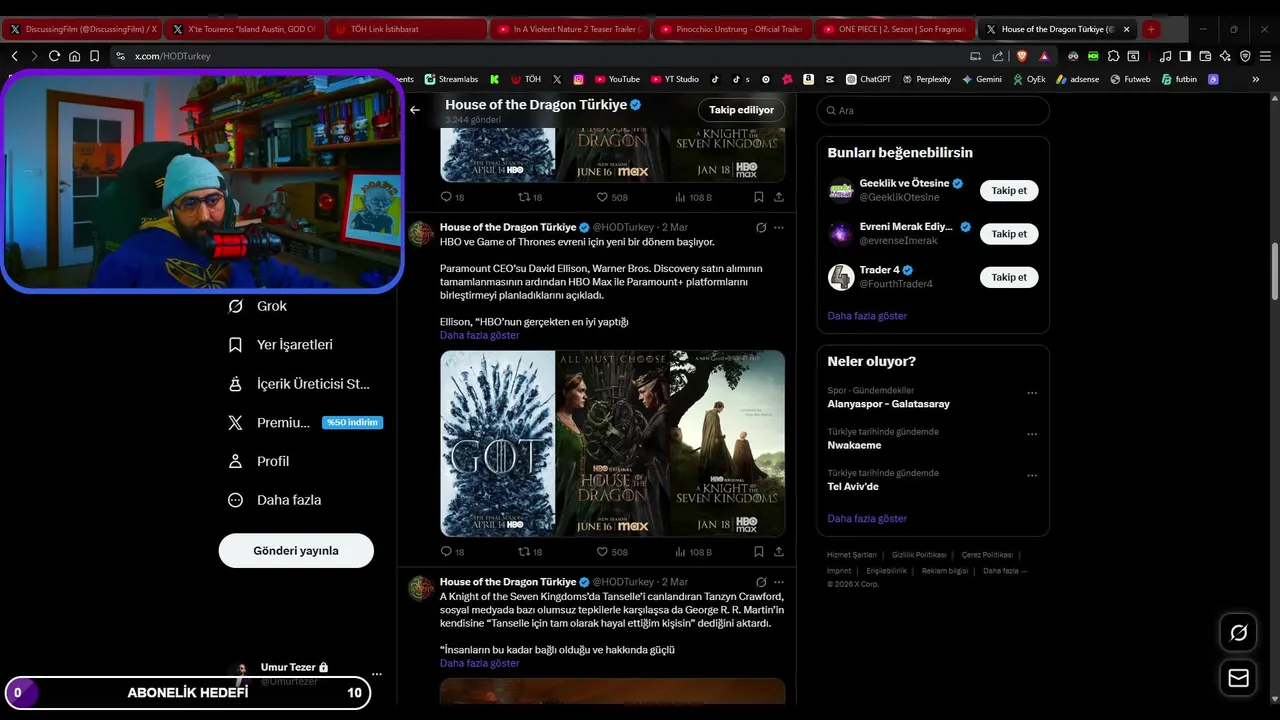View analytics of the HBO and Game of Thrones post
The image size is (1280, 720).
click(694, 552)
